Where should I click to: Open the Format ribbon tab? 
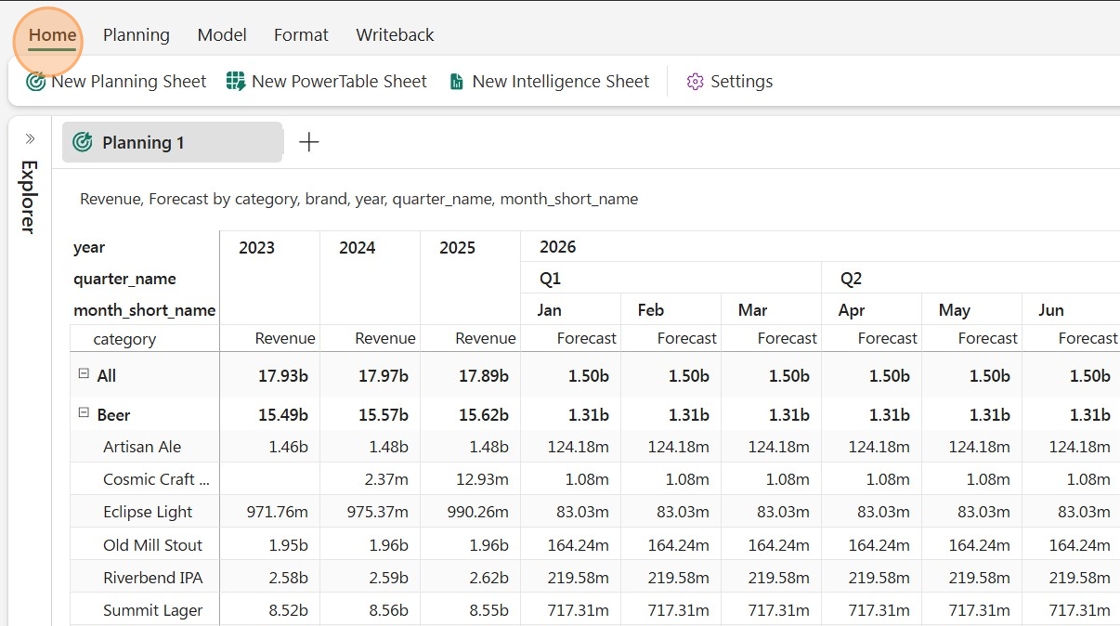[x=301, y=35]
